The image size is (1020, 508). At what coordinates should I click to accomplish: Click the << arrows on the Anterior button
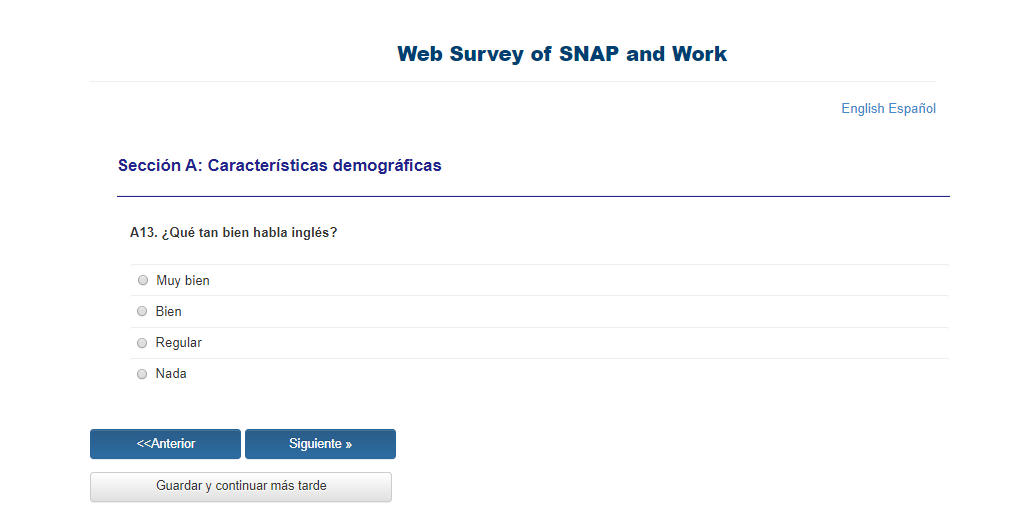click(x=143, y=444)
